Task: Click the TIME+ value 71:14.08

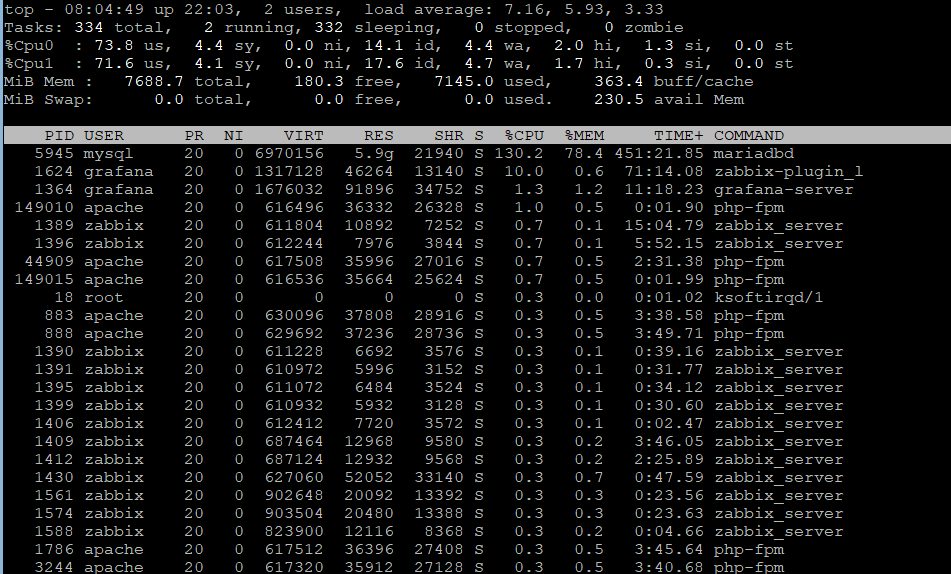Action: 664,172
